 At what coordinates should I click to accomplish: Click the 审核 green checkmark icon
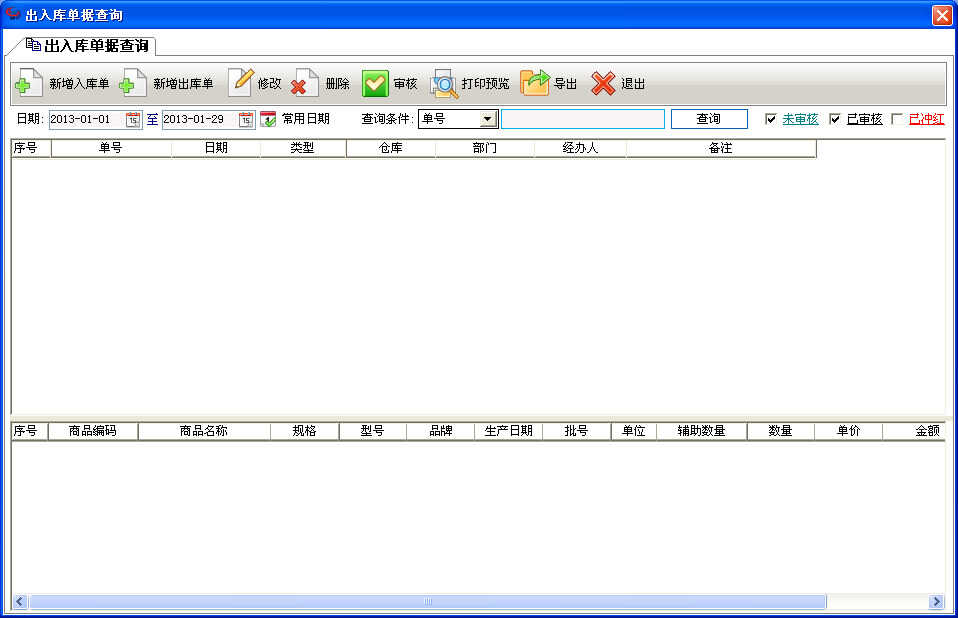pos(375,84)
